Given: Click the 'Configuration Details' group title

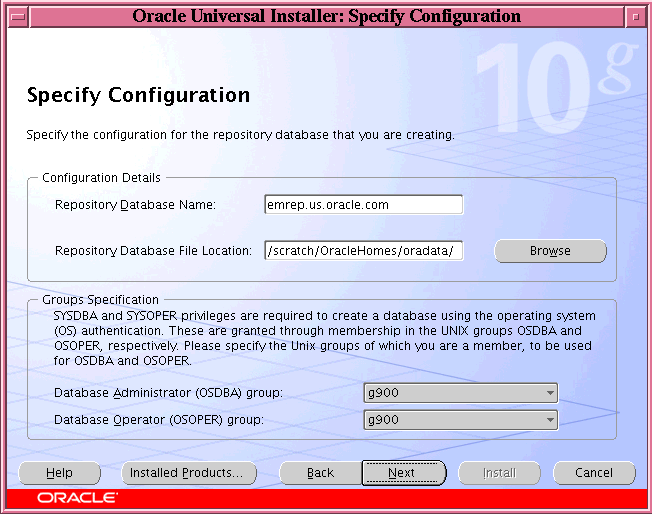Looking at the screenshot, I should tap(101, 178).
